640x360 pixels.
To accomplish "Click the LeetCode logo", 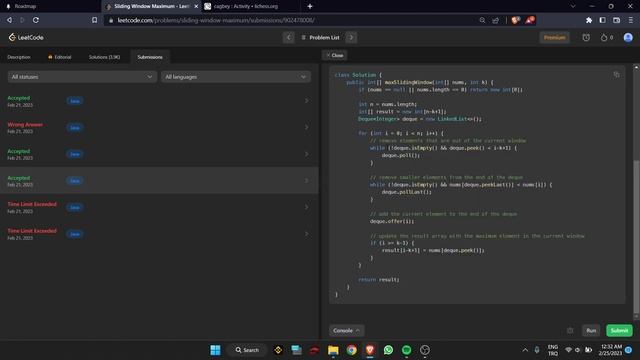I will pyautogui.click(x=26, y=38).
